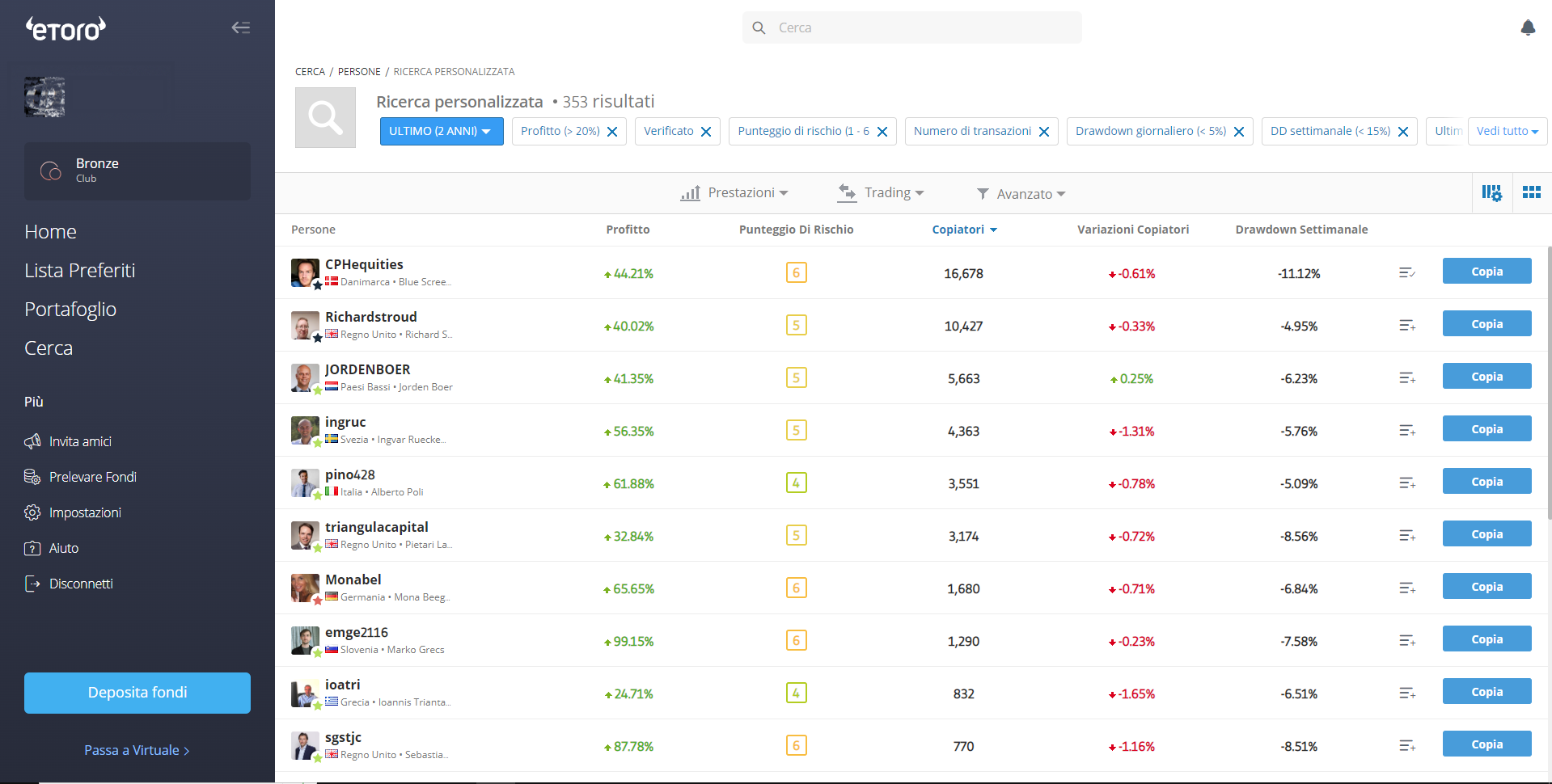Remove the Profitto filter with X
Image resolution: width=1552 pixels, height=784 pixels.
[612, 132]
